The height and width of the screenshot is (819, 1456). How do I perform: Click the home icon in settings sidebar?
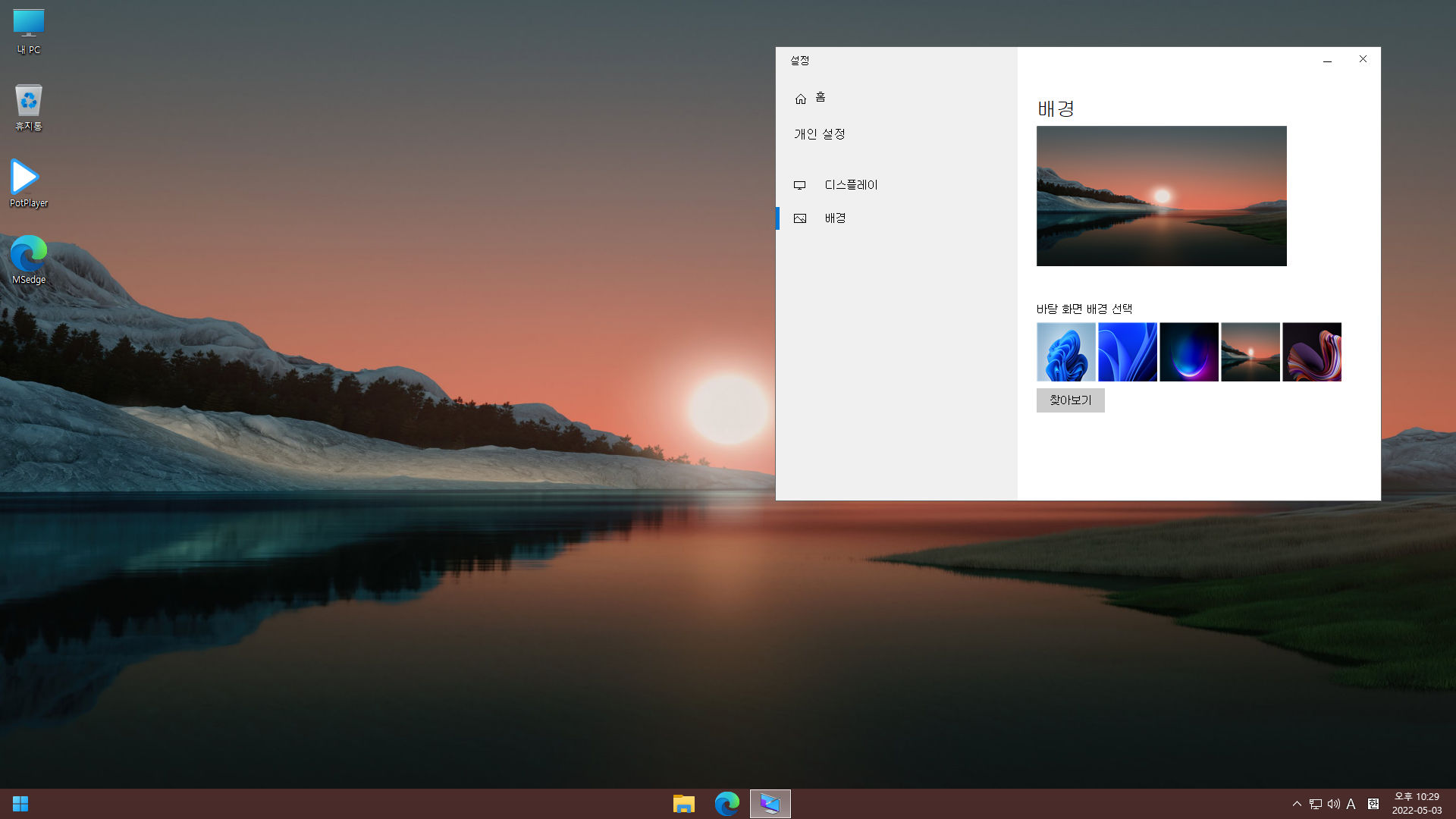point(800,99)
